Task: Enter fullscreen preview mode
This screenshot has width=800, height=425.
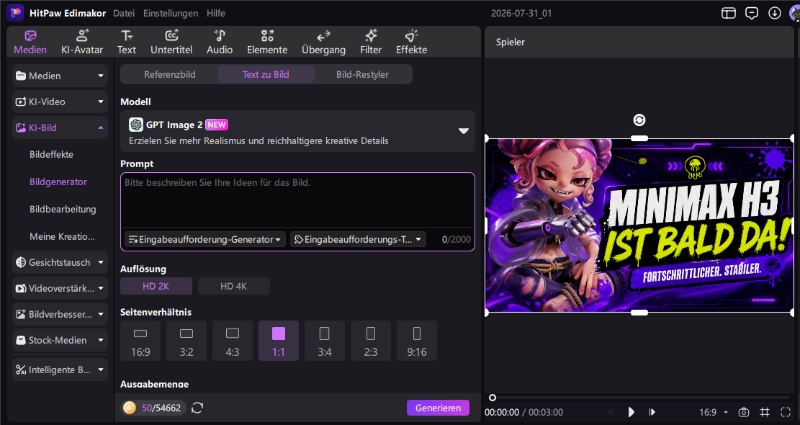Action: [786, 412]
